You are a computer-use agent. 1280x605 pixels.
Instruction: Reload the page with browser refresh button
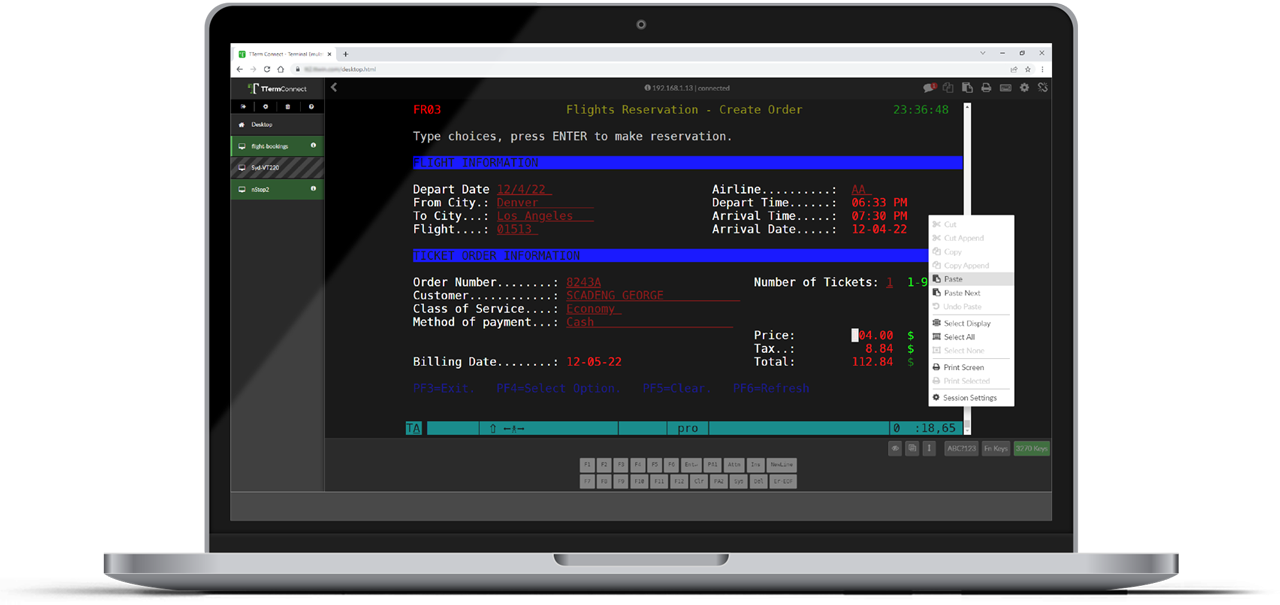click(x=267, y=69)
